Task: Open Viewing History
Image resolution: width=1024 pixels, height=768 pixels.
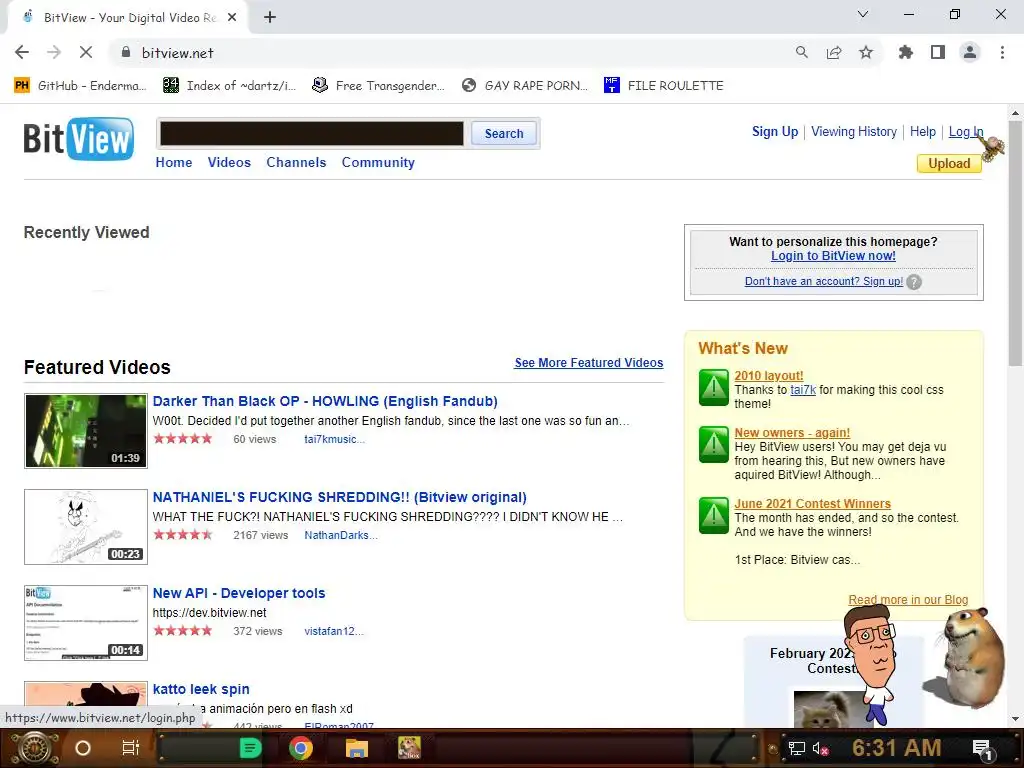Action: (x=854, y=131)
